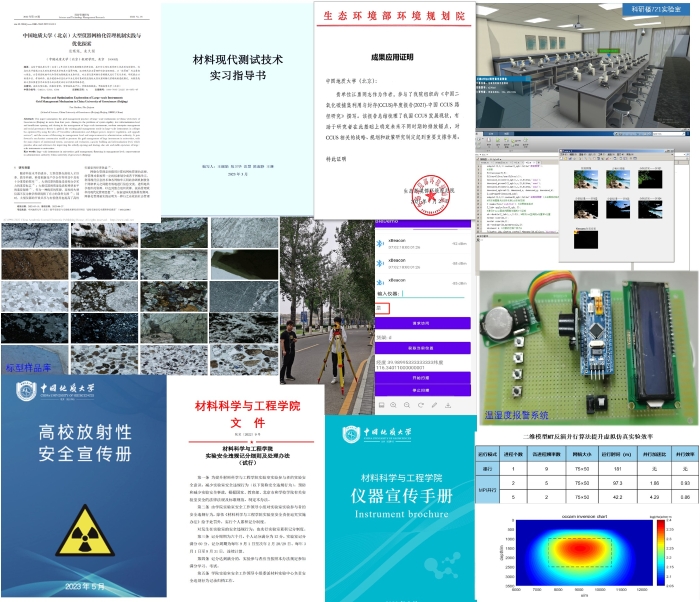
Task: Click the pencil edit icon in phone toolbar
Action: coord(434,406)
